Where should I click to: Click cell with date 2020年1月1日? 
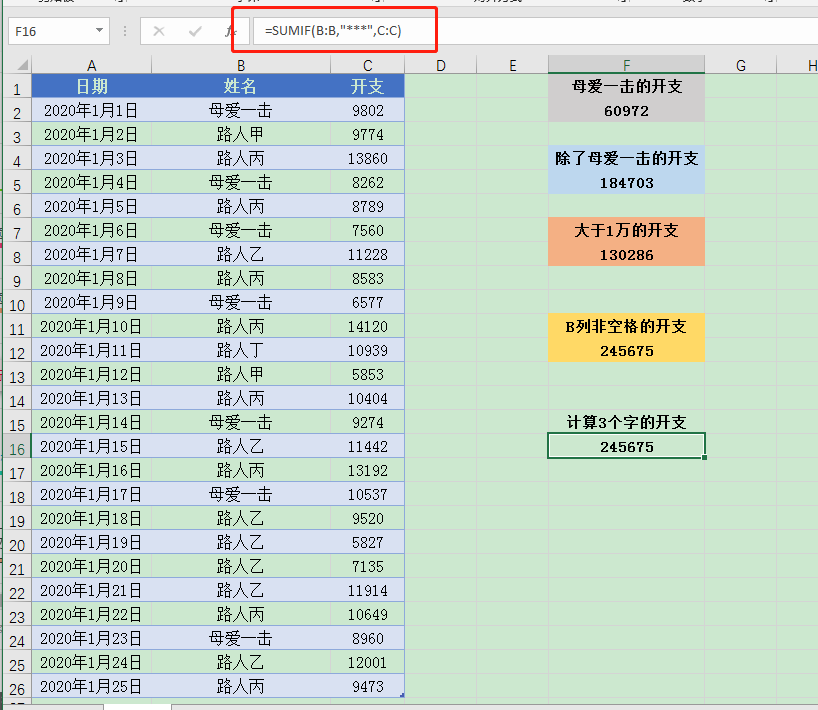coord(92,110)
